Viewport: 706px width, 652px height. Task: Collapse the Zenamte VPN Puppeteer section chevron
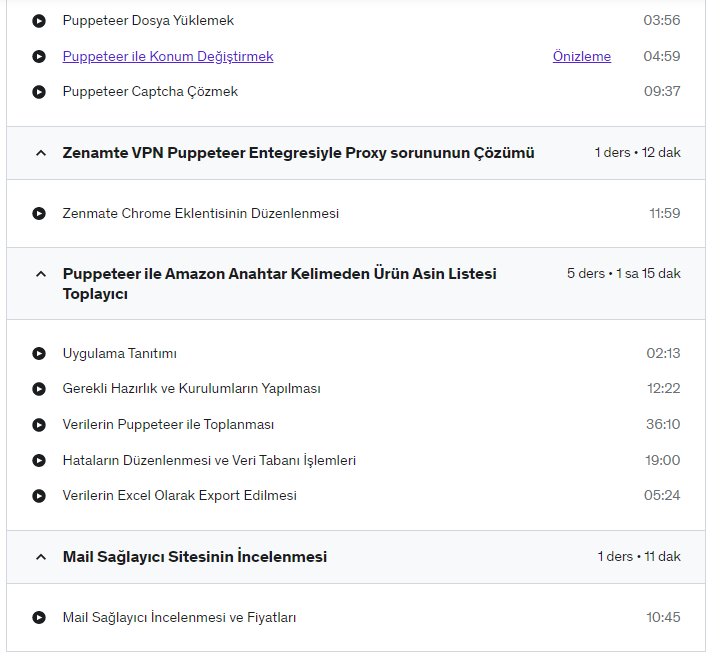41,153
